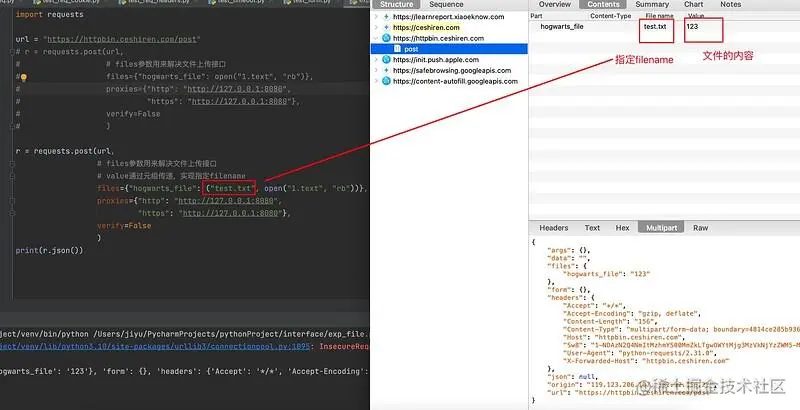Expand the https://learnreport.xiaoeknow.com host node
This screenshot has height=410, width=800.
tap(376, 17)
